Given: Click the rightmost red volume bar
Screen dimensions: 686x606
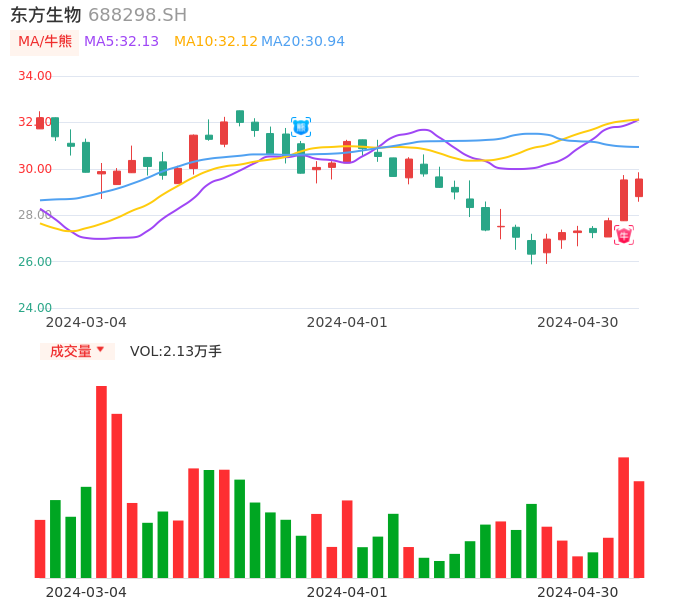Looking at the screenshot, I should click(x=639, y=528).
